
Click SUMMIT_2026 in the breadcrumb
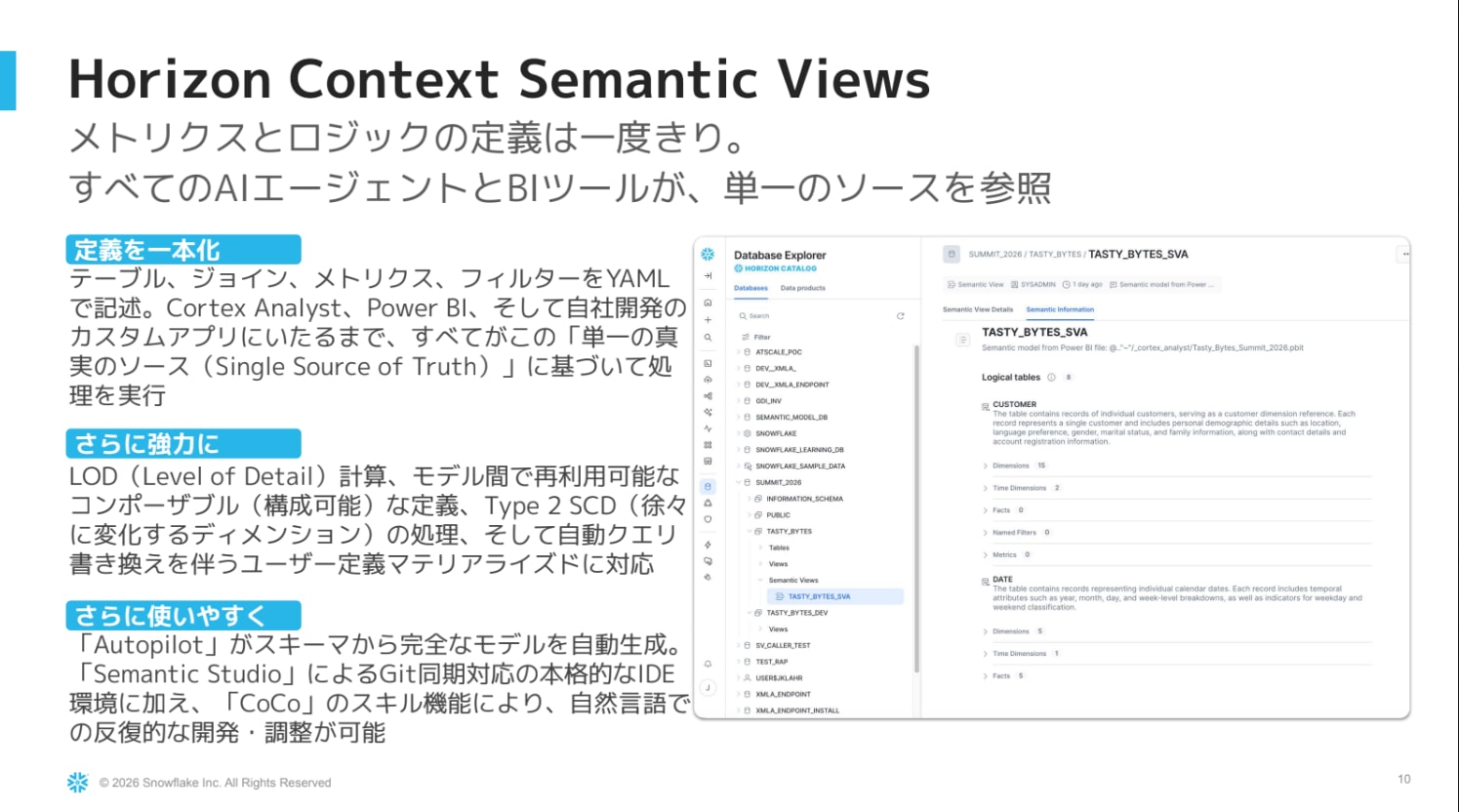[x=995, y=254]
